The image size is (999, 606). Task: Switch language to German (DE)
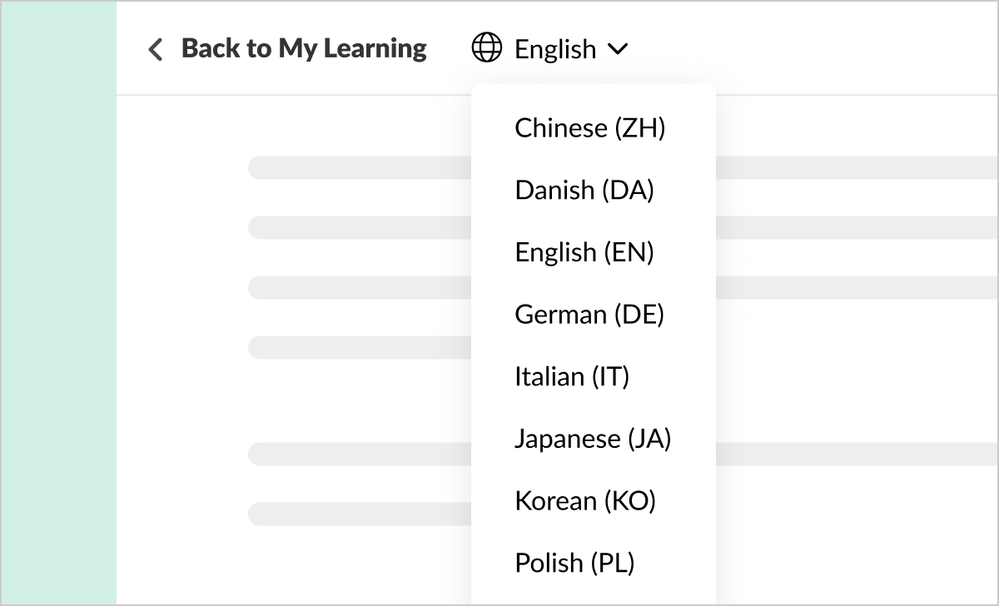589,314
